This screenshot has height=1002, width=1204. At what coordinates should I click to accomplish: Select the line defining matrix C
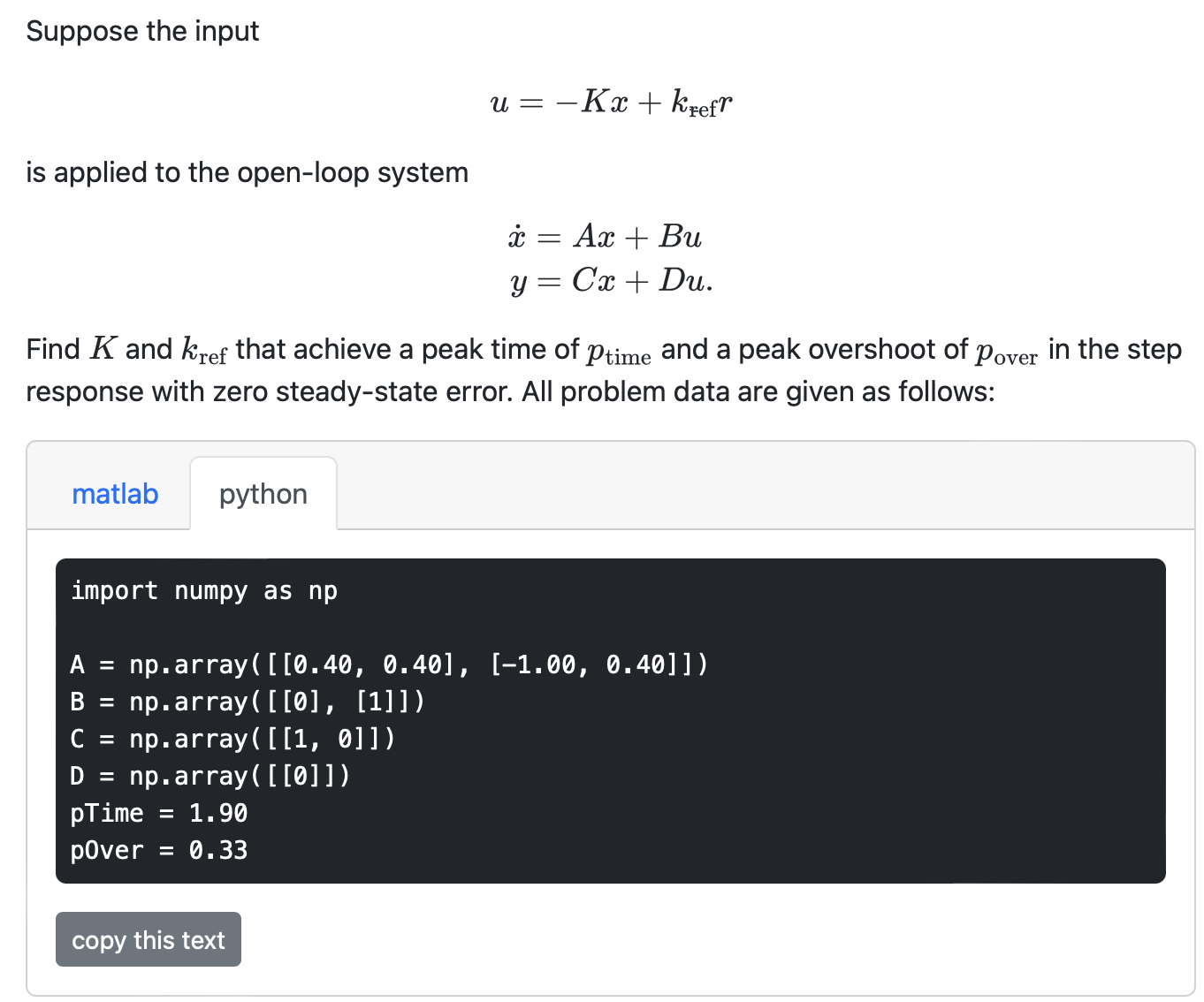(x=233, y=739)
